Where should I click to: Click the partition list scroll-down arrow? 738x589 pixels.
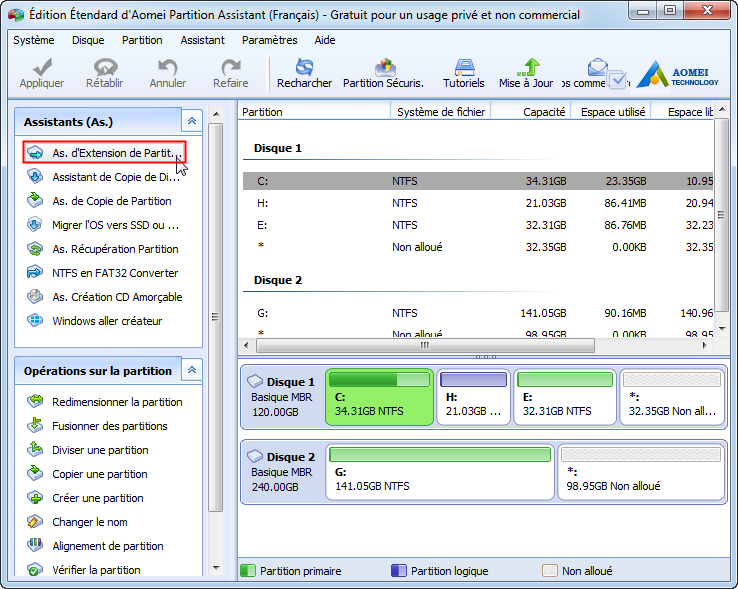coord(722,329)
